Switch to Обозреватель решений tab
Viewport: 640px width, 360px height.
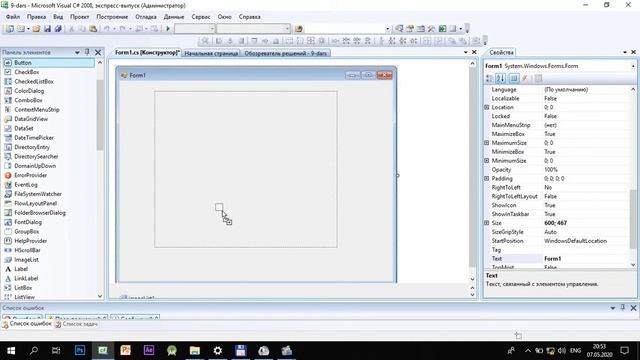coord(285,53)
